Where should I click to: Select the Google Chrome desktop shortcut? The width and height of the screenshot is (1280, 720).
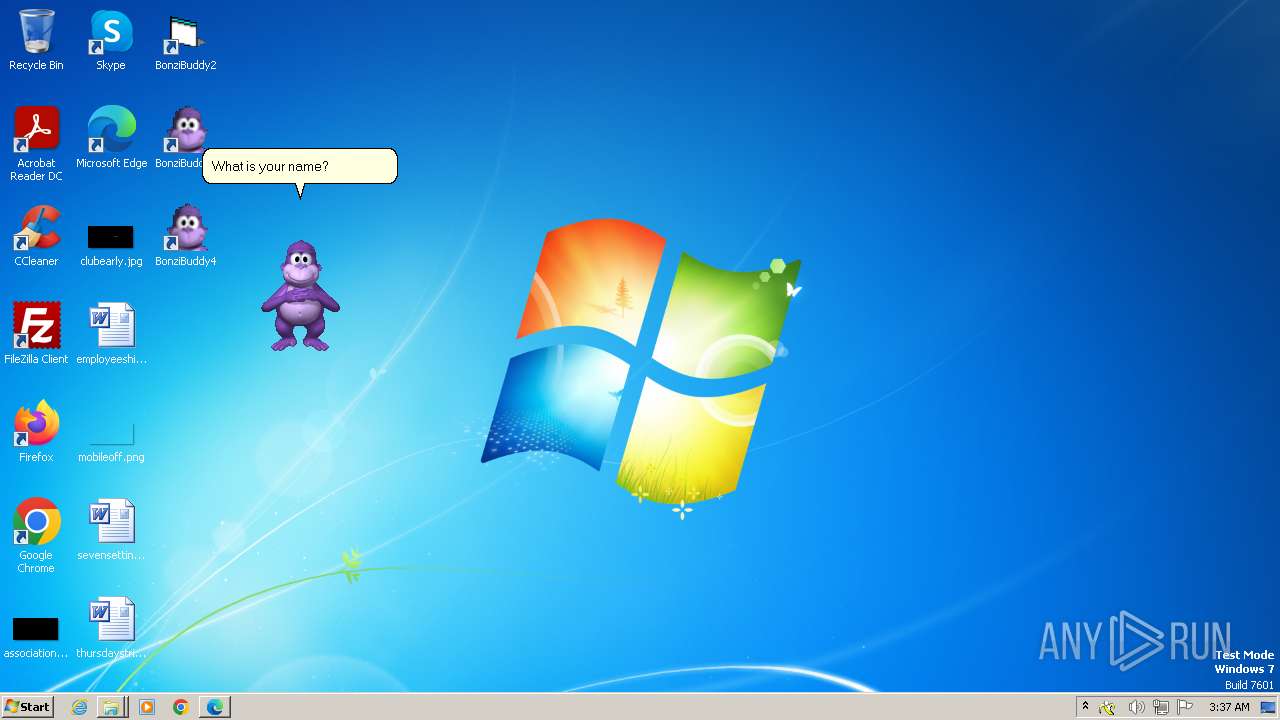point(36,536)
